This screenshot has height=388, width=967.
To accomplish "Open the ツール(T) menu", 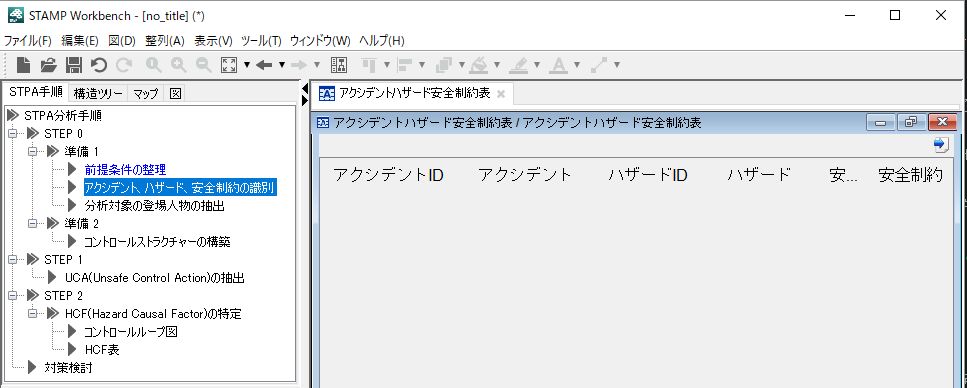I will click(261, 41).
